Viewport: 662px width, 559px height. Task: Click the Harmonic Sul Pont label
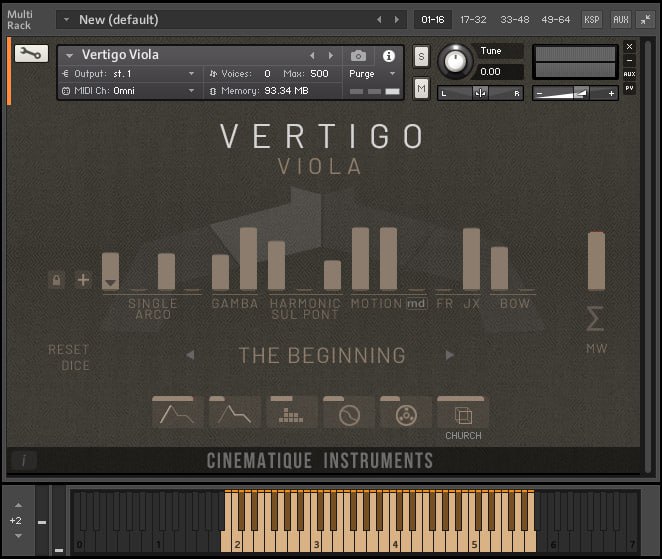[x=305, y=309]
